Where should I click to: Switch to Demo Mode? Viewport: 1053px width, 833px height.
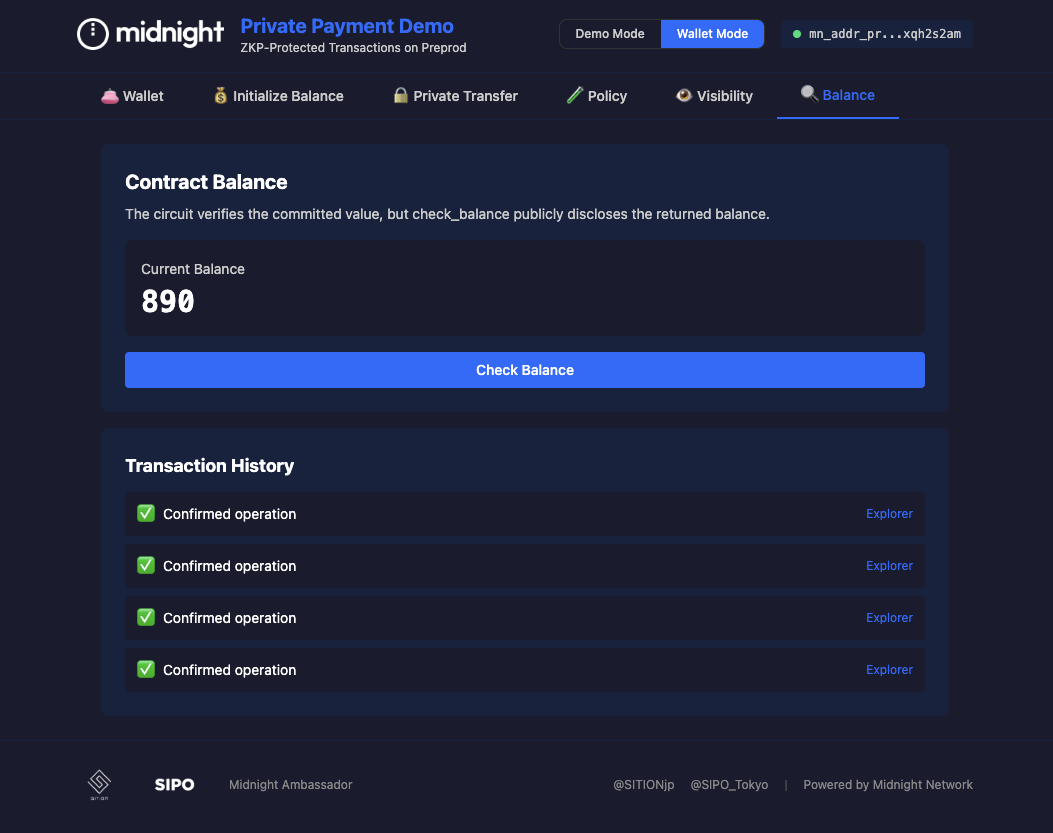(x=610, y=34)
